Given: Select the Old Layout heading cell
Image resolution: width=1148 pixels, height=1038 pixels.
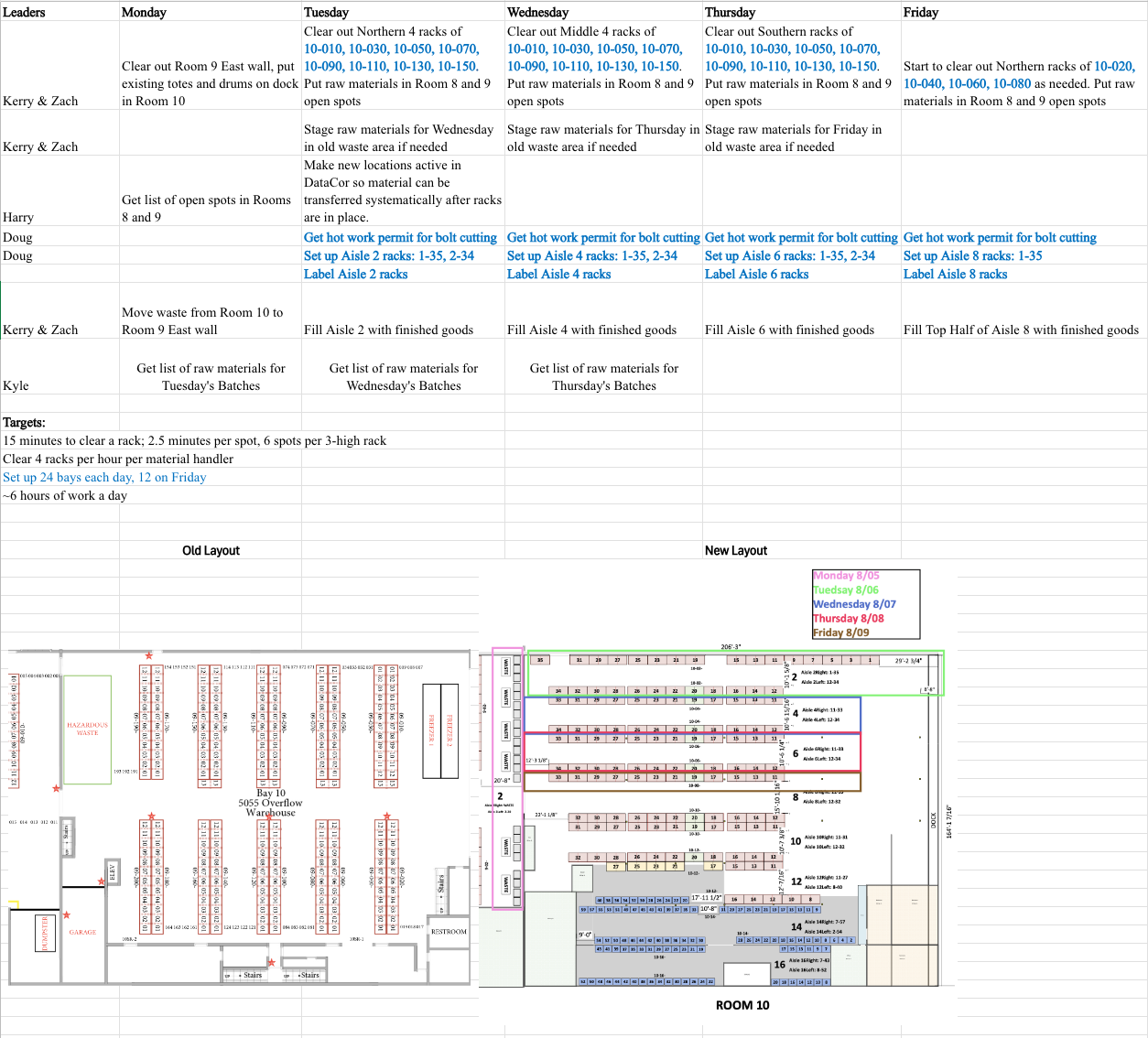Looking at the screenshot, I should coord(211,550).
